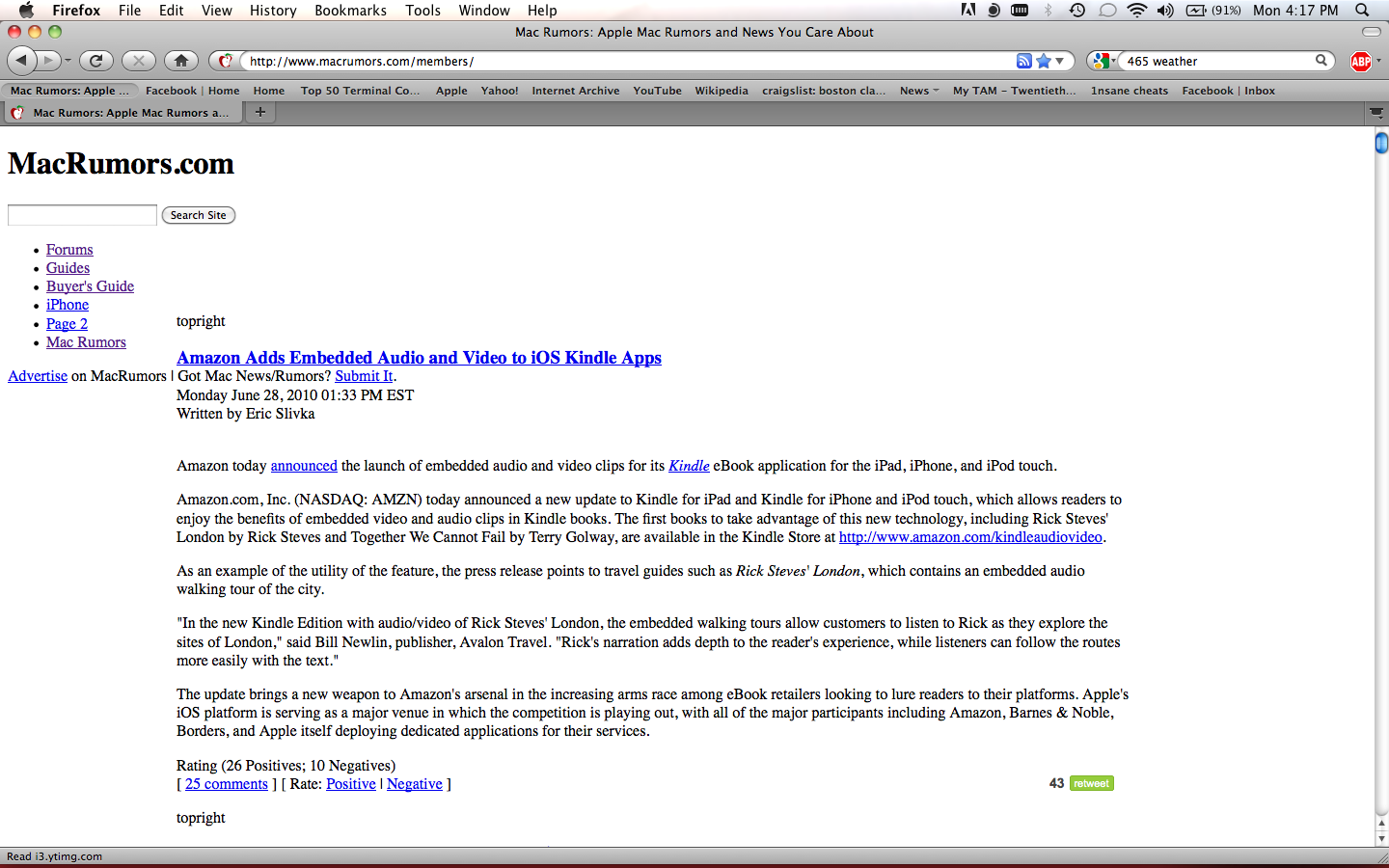Open the Wikipedia bookmark

[x=722, y=91]
